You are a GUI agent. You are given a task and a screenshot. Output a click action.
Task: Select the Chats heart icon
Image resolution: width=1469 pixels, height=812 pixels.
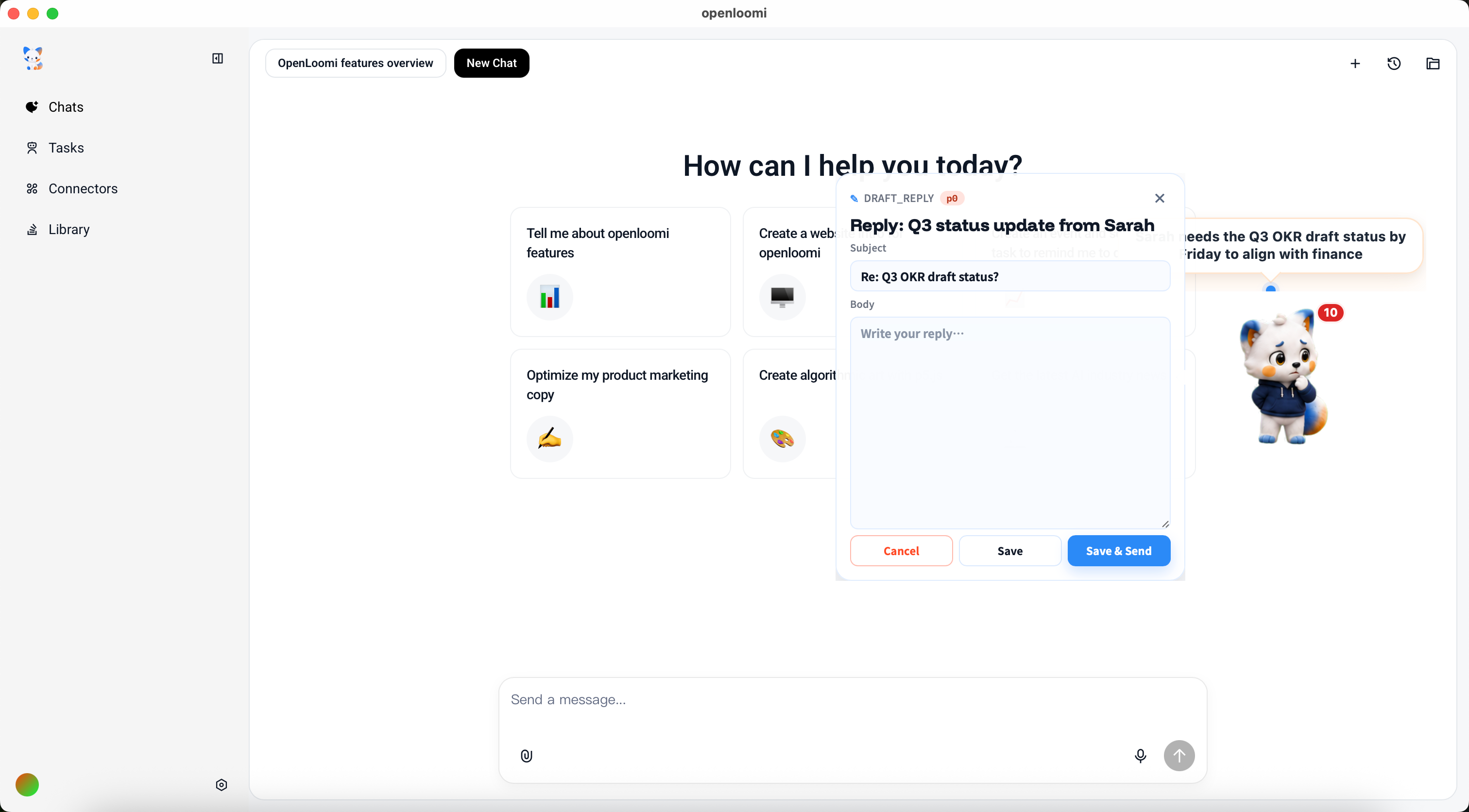pos(32,107)
